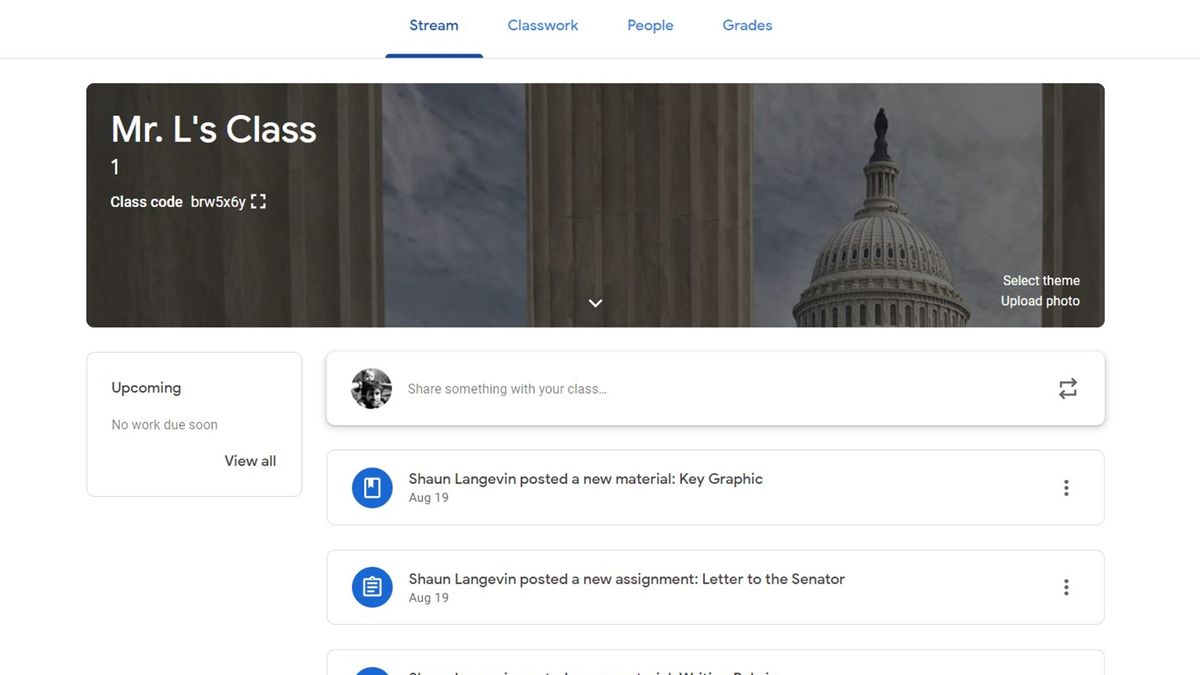The image size is (1200, 675).
Task: Select the Stream tab
Action: pyautogui.click(x=433, y=25)
